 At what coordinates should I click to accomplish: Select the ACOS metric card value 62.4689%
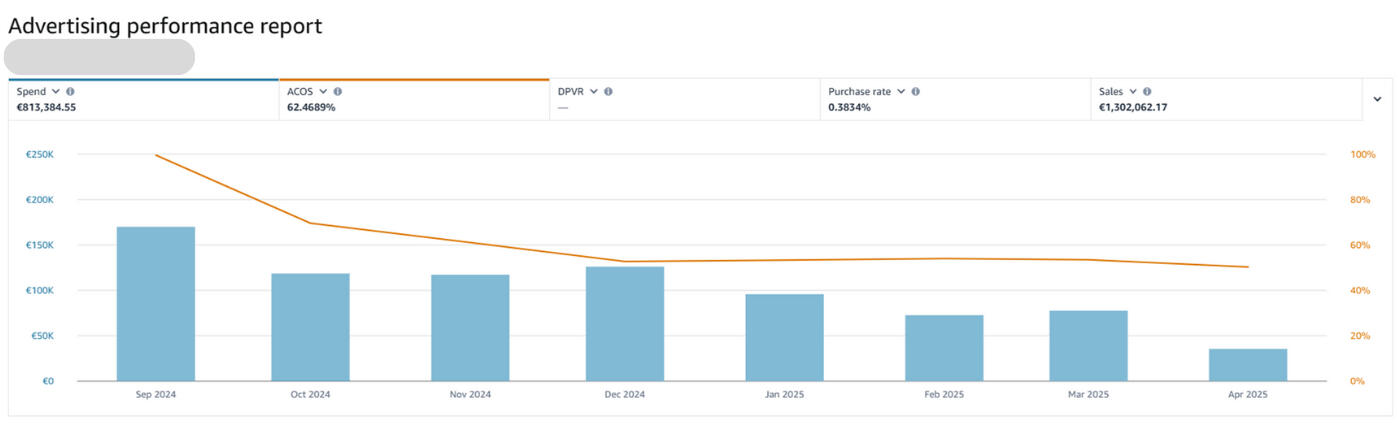coord(311,107)
